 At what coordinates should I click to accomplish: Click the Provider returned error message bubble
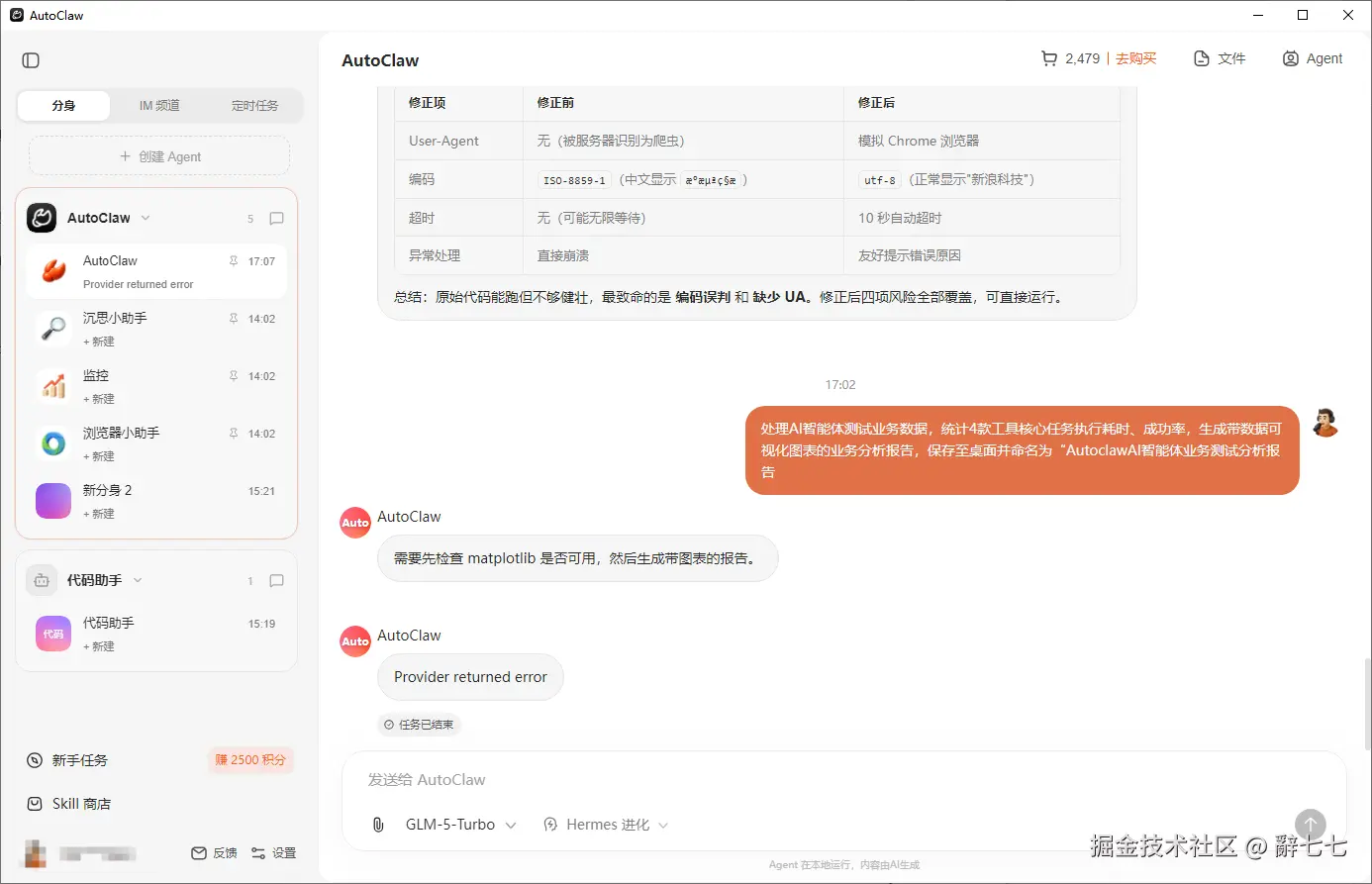point(470,677)
